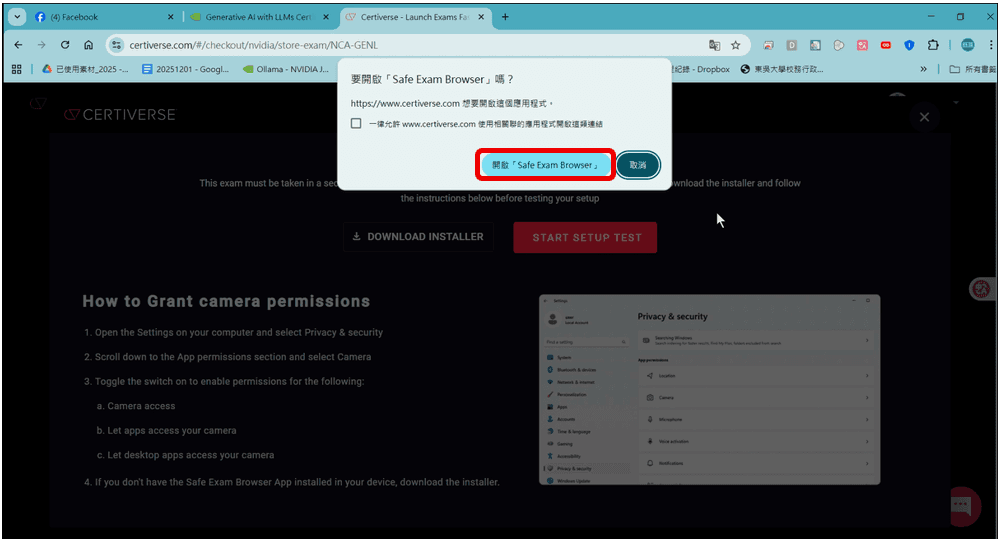
Task: Click the 取消 cancel button
Action: (638, 165)
